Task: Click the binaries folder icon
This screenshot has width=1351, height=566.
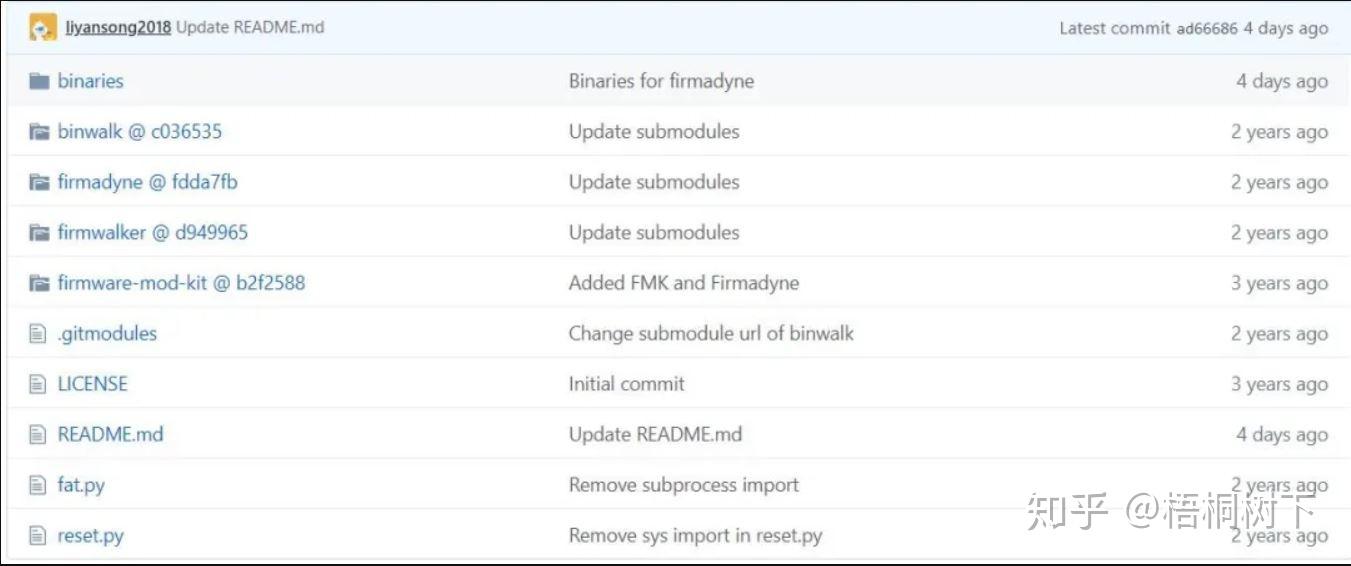Action: coord(39,81)
